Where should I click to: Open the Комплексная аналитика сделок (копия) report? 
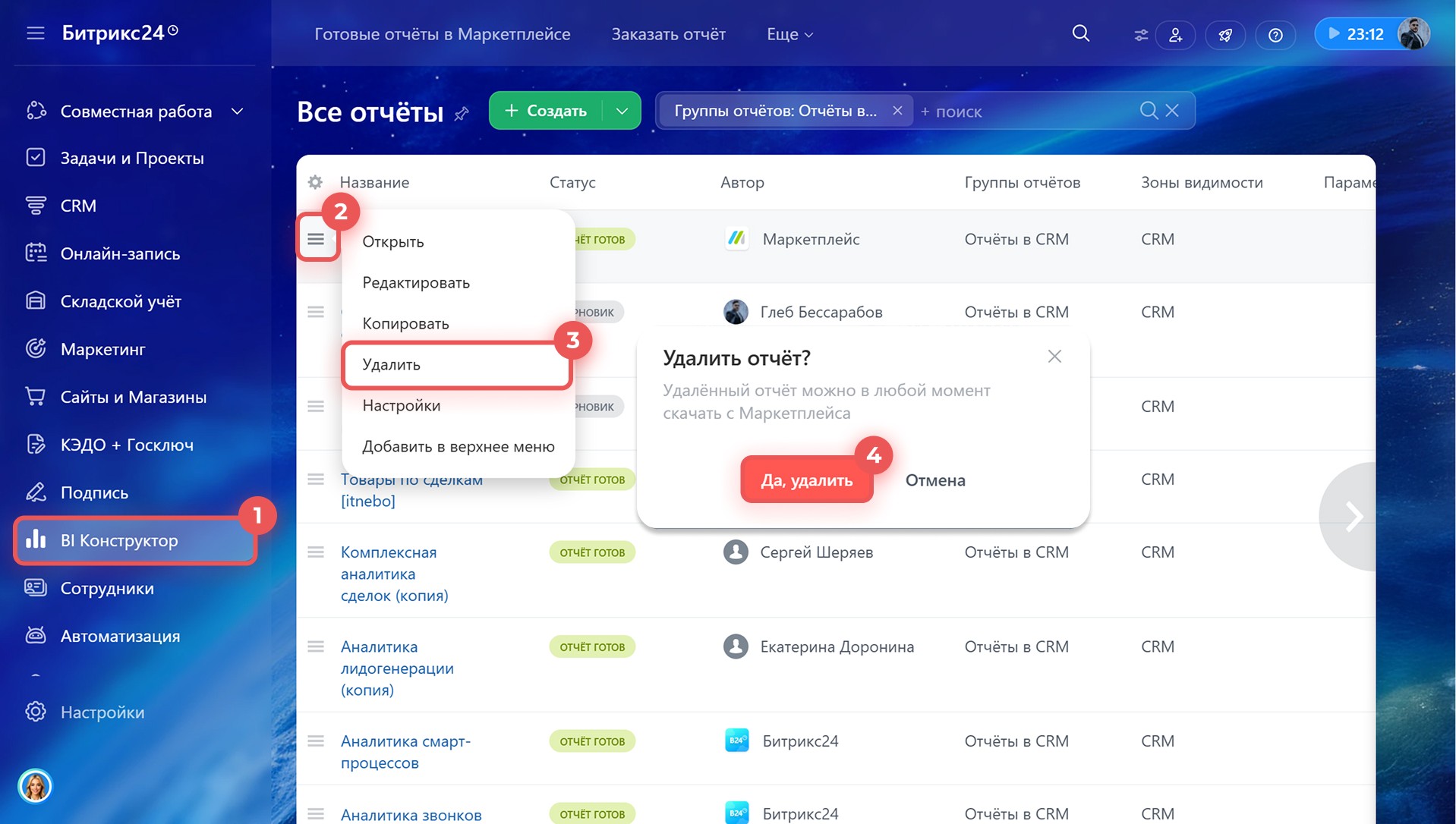tap(394, 574)
